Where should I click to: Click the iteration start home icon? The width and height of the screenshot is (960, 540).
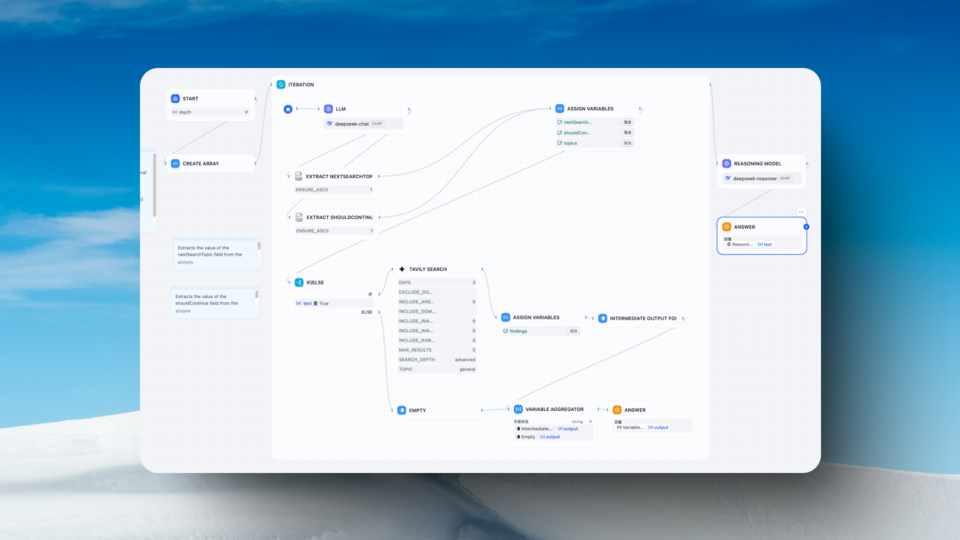tap(288, 109)
